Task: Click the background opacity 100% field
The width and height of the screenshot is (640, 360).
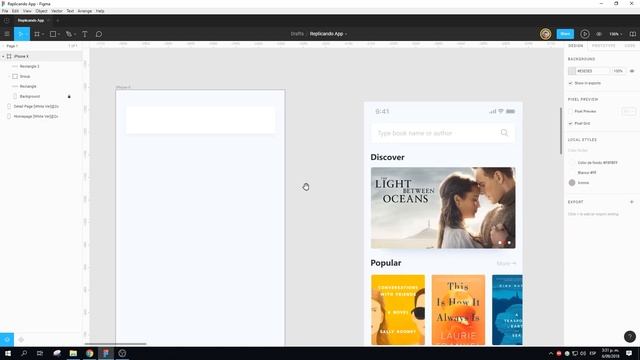Action: 618,71
